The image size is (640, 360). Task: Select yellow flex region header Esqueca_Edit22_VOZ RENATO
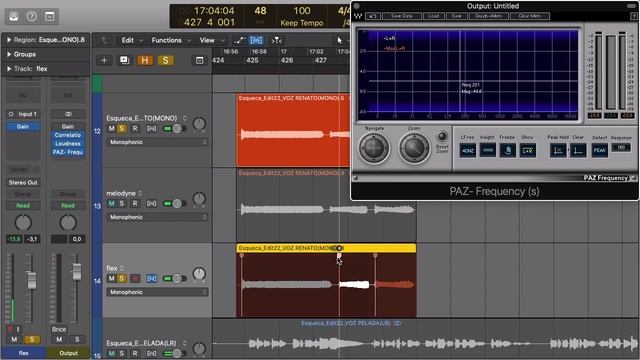click(326, 248)
